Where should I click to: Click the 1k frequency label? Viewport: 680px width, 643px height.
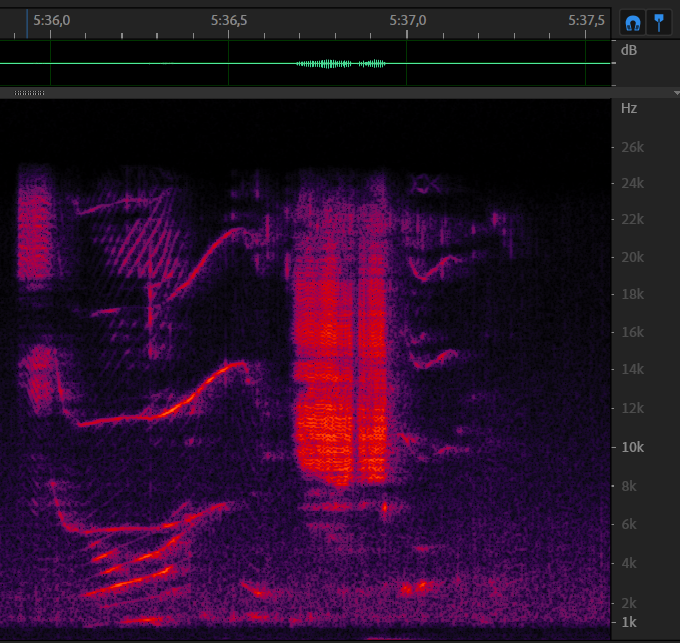[x=629, y=622]
